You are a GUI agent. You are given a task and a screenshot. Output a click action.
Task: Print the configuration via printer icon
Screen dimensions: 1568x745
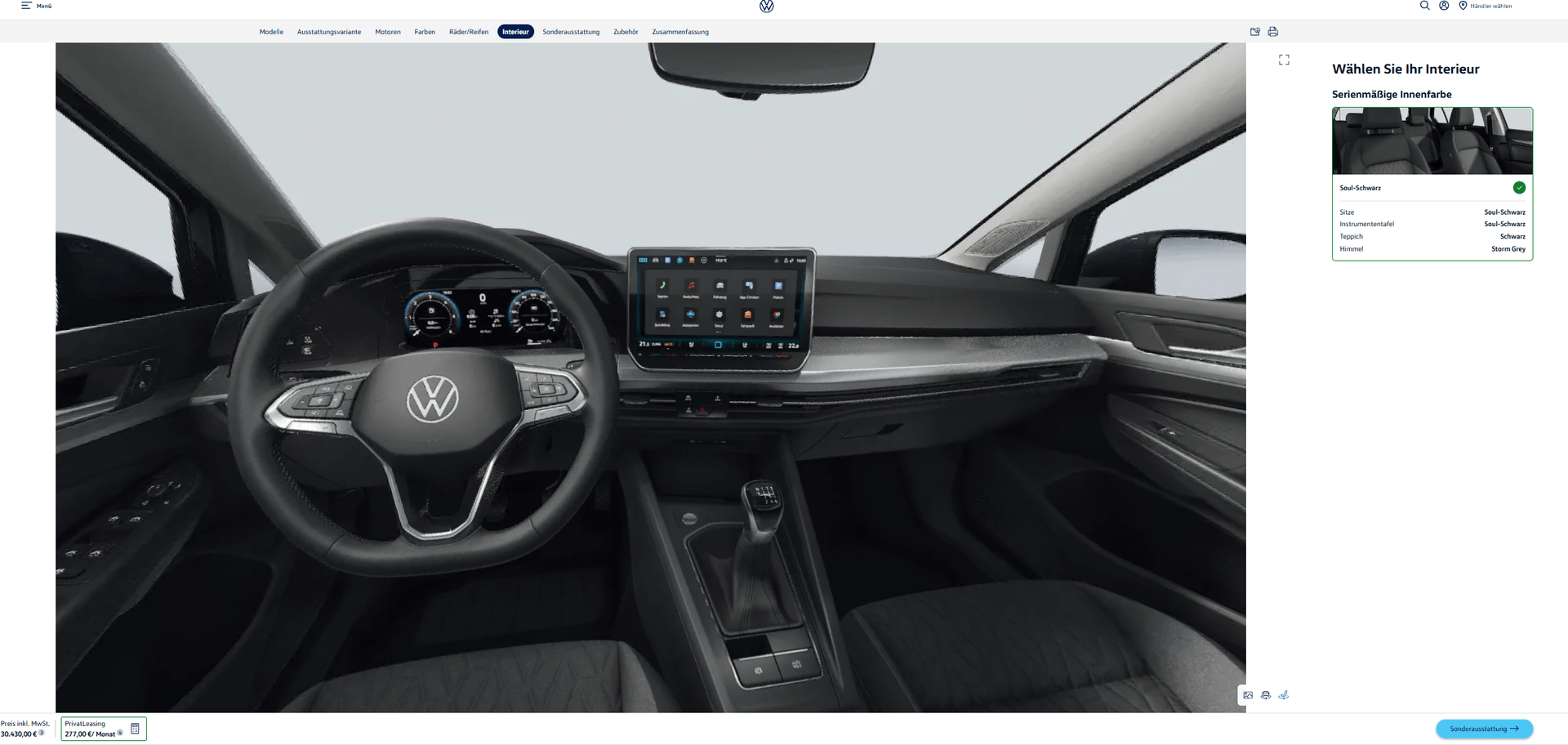1272,32
